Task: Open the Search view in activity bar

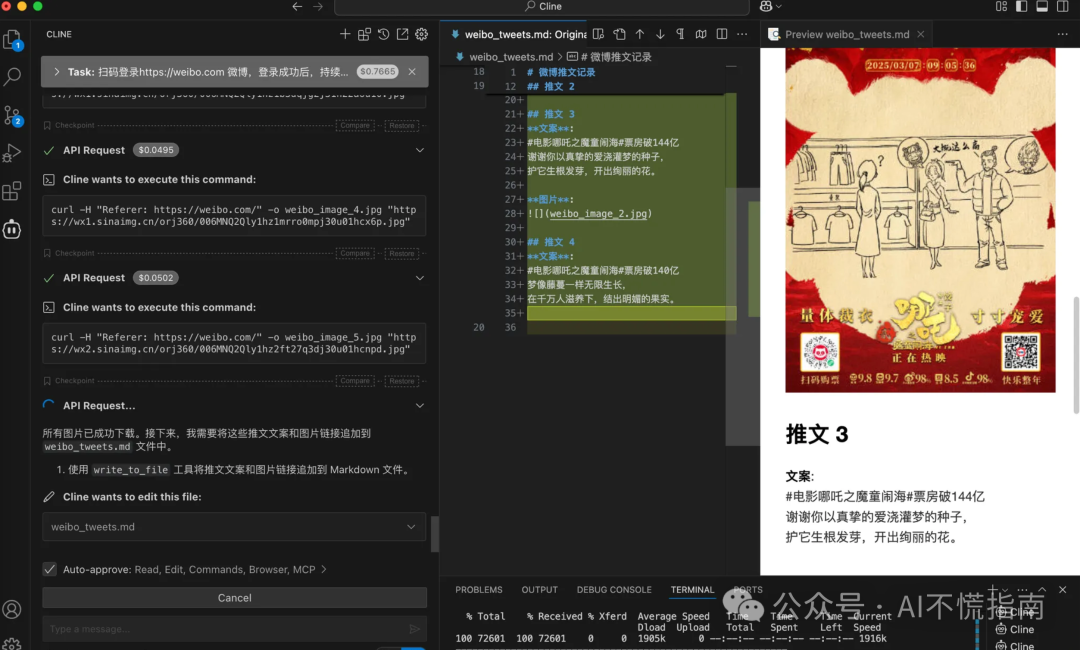Action: [x=12, y=76]
